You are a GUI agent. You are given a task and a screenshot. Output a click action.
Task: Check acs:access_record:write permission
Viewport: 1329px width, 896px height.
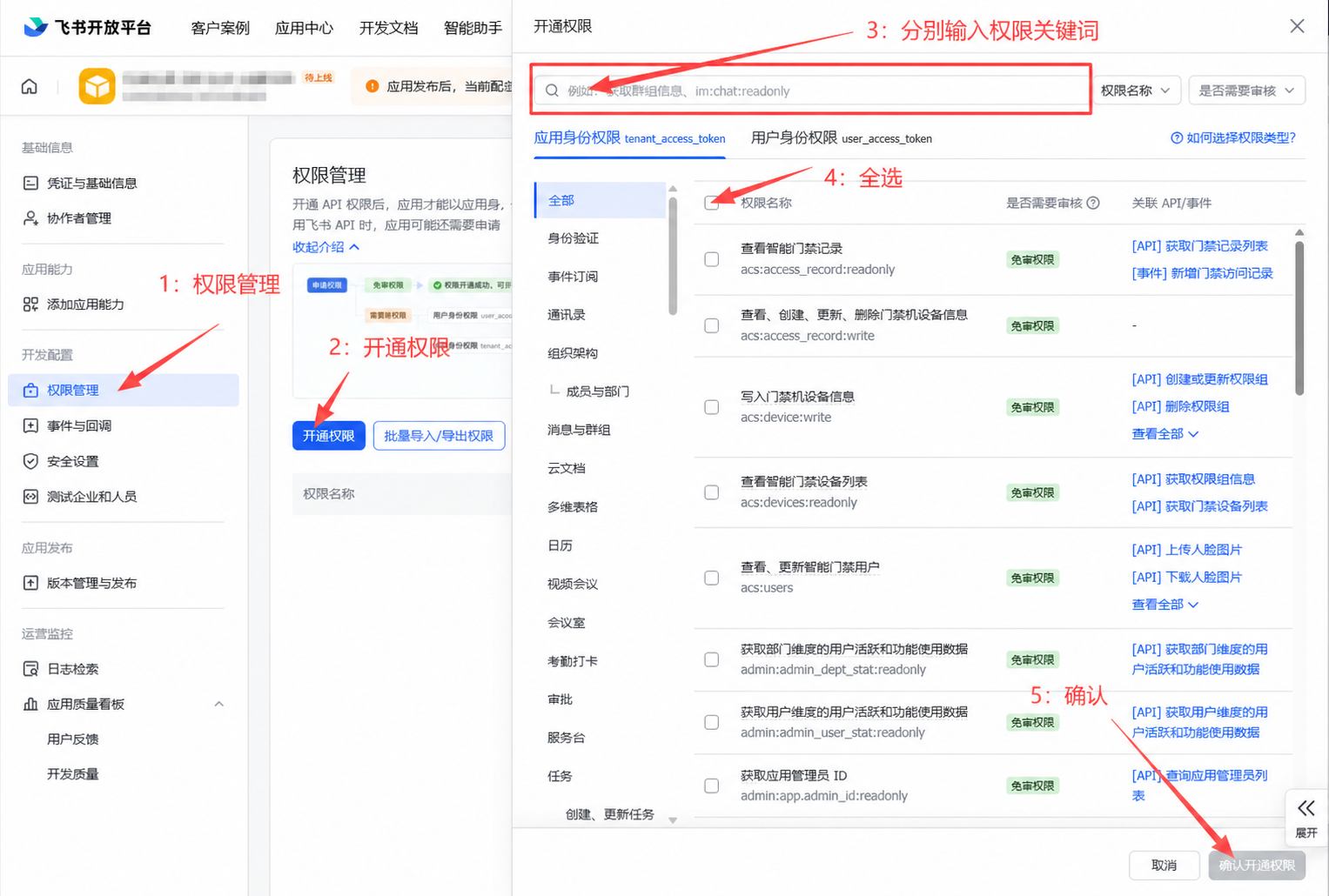(x=711, y=325)
